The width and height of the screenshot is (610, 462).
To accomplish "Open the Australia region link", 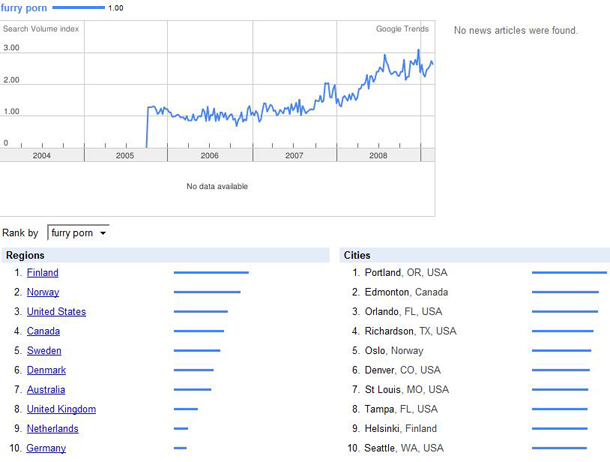I will tap(46, 390).
